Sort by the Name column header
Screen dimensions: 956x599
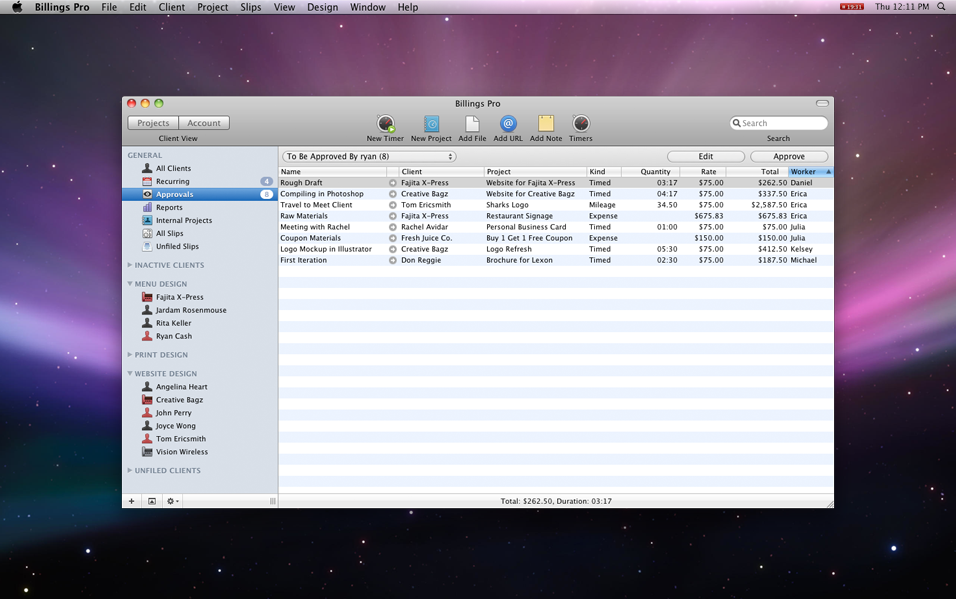[x=333, y=172]
